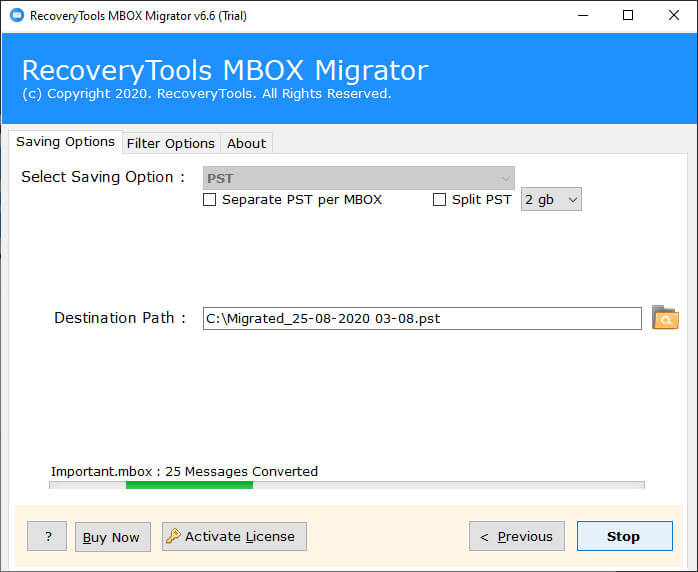Screen dimensions: 698x572
Task: Click the green conversion progress bar
Action: click(x=346, y=485)
